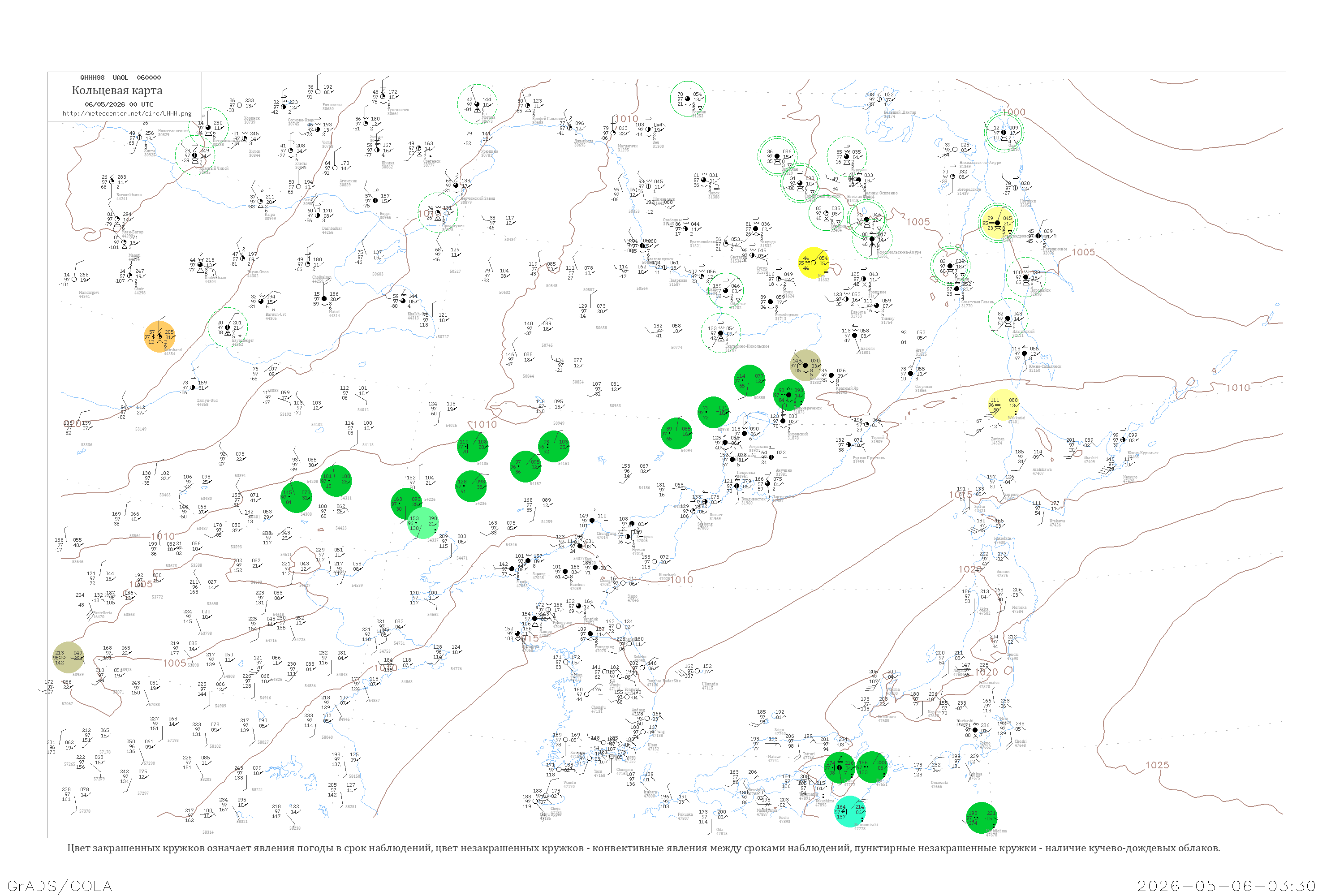Viewport: 1344px width, 896px height.
Task: Select the date '06/05/2026 00 UTC'
Action: 120,104
